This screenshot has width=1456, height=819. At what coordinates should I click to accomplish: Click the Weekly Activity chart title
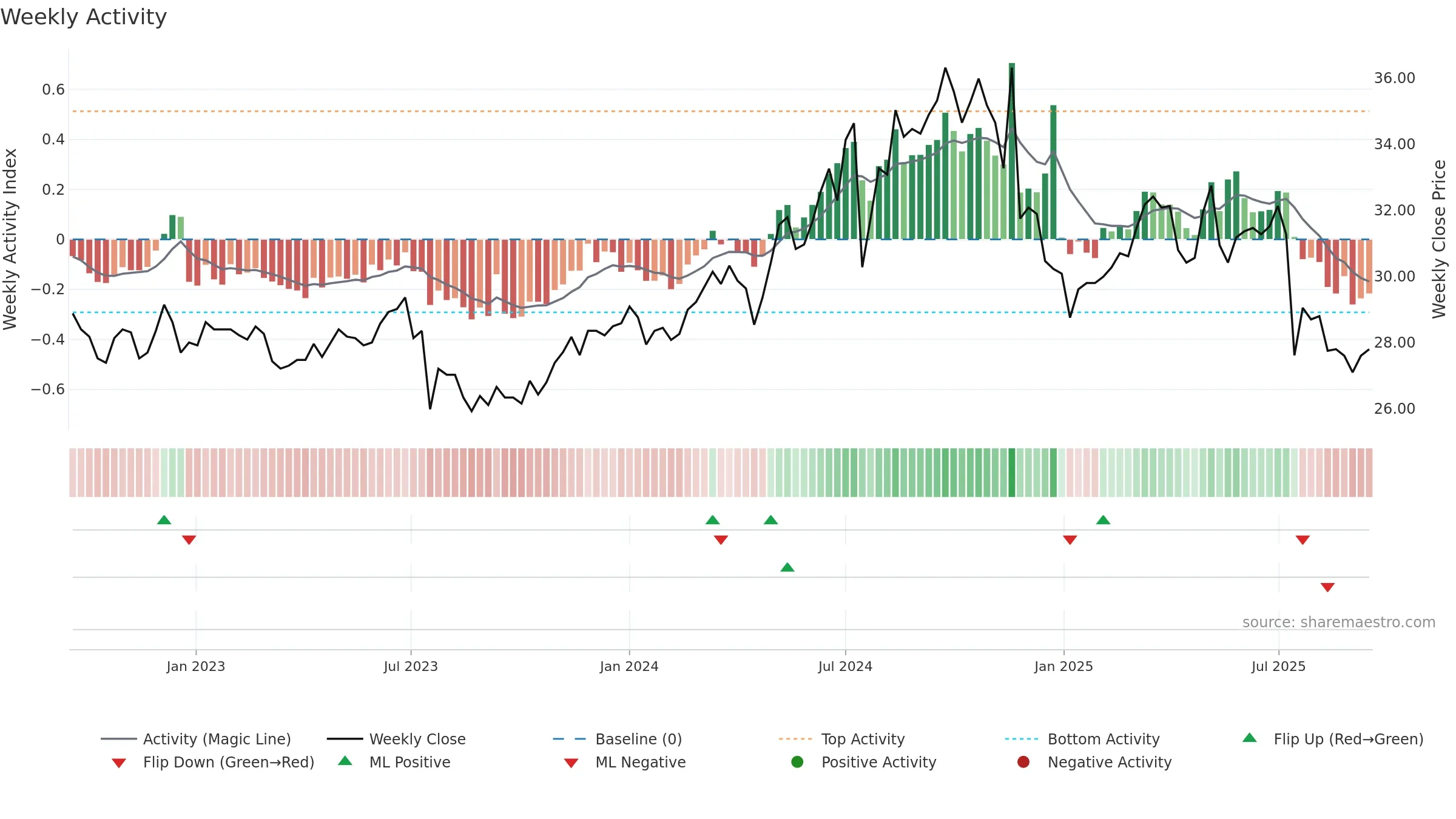(x=84, y=17)
